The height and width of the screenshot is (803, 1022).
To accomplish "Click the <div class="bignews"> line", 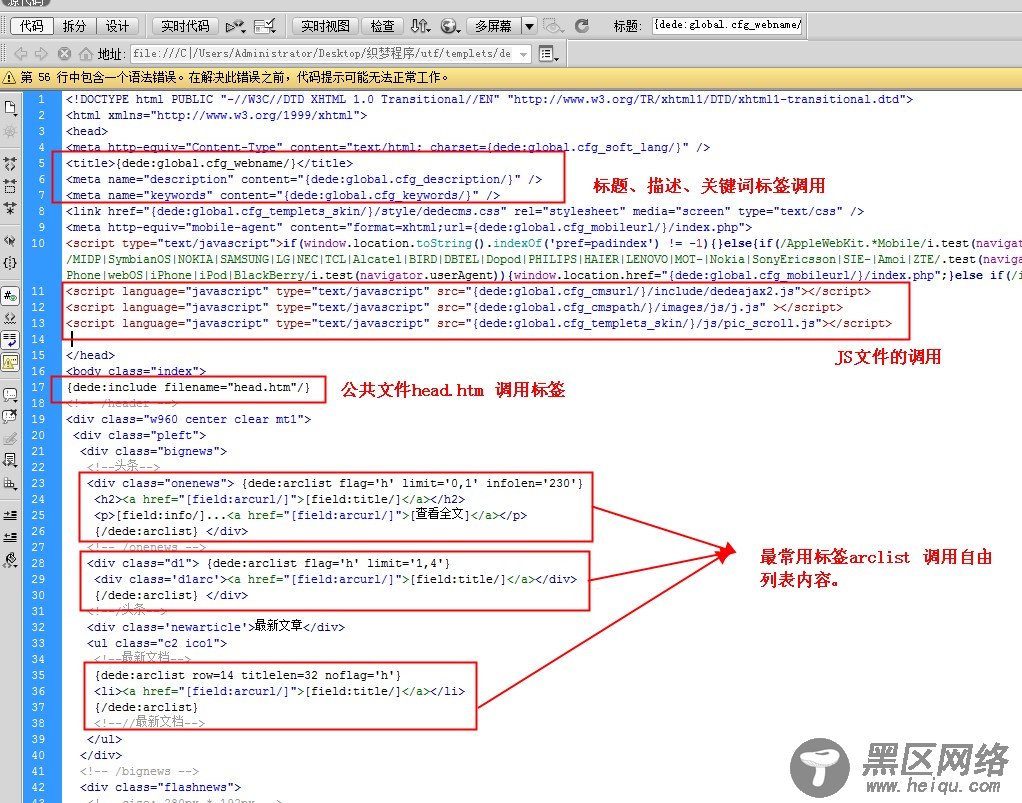I will click(x=153, y=451).
